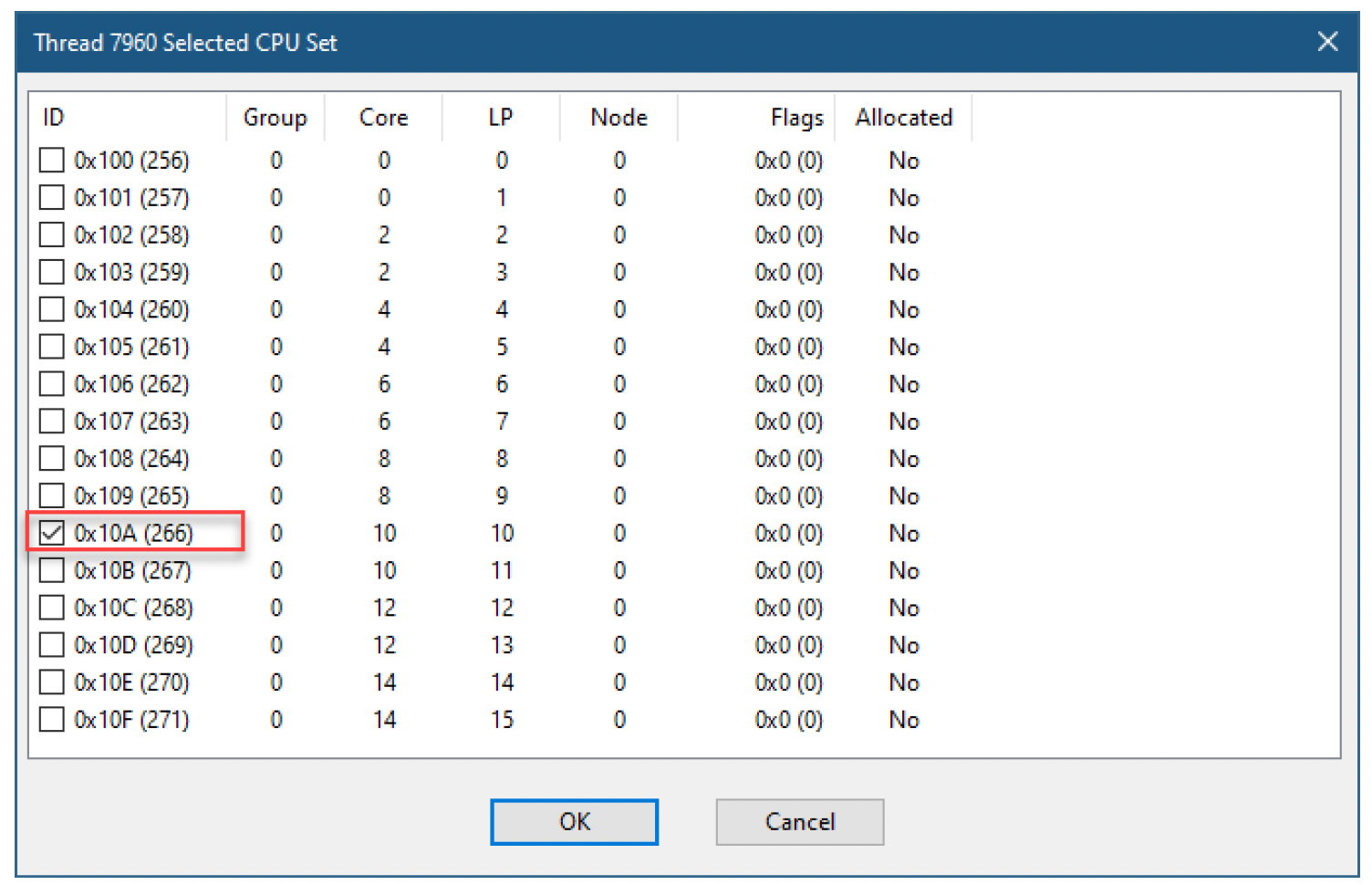
Task: Sort list by the LP column header
Action: tap(501, 118)
